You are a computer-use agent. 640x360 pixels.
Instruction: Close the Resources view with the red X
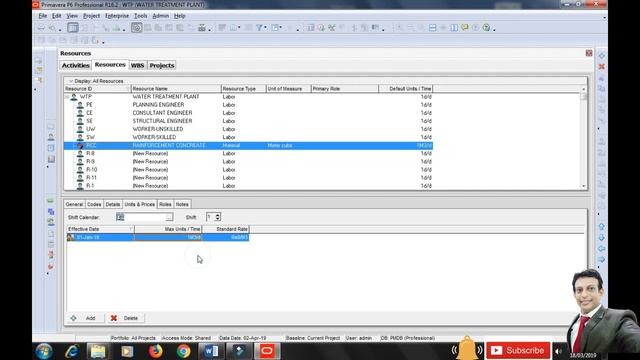pyautogui.click(x=589, y=53)
